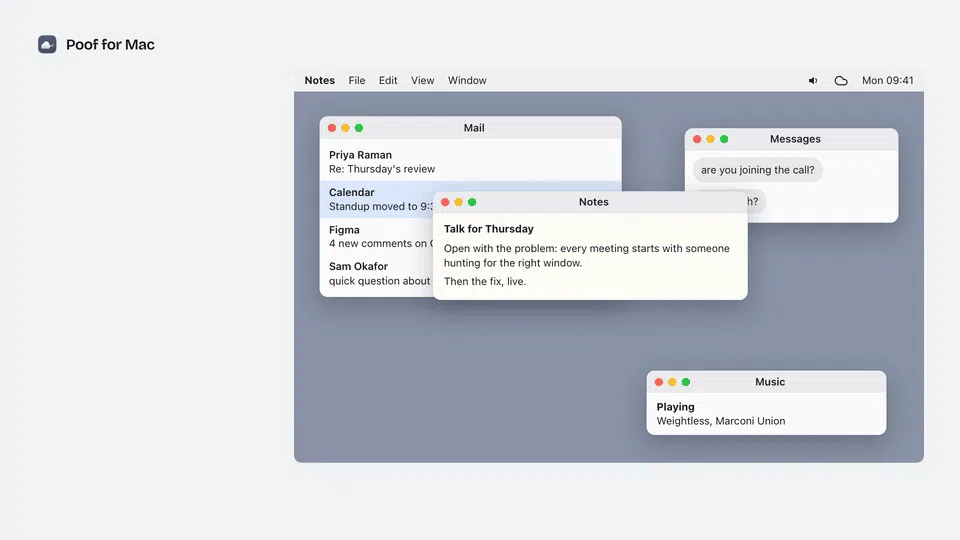Image resolution: width=960 pixels, height=540 pixels.
Task: Click the 'Then the fix, live.' line
Action: coord(485,282)
